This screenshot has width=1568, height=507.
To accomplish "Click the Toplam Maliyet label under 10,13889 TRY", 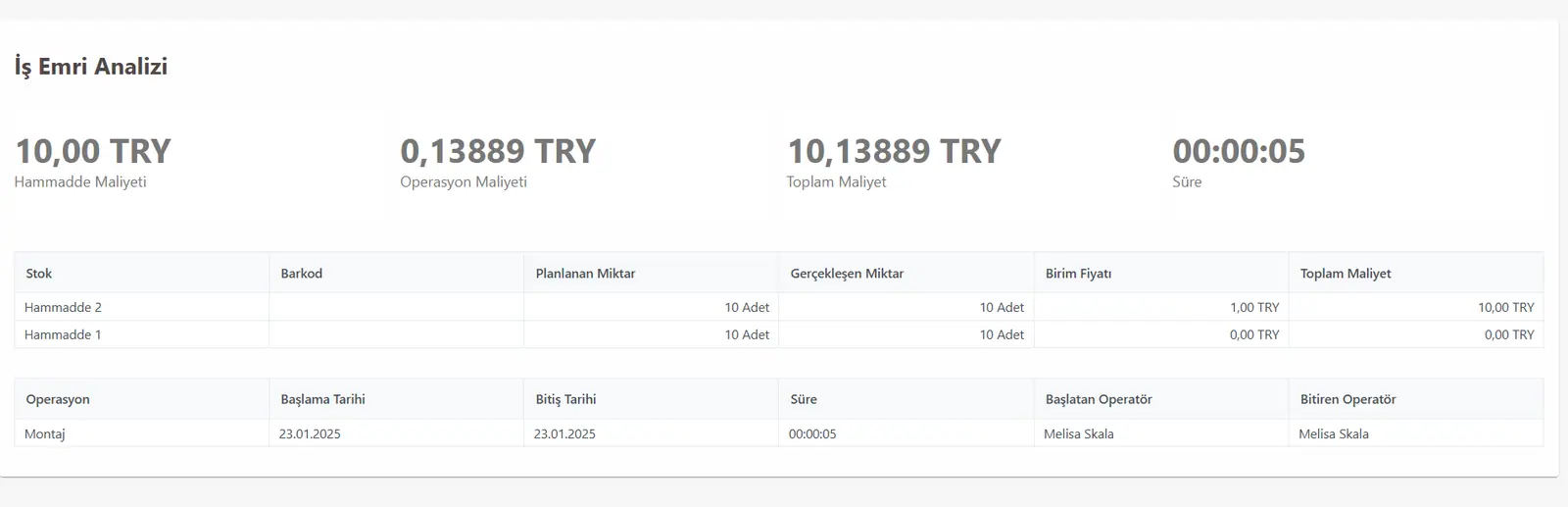I will click(836, 181).
